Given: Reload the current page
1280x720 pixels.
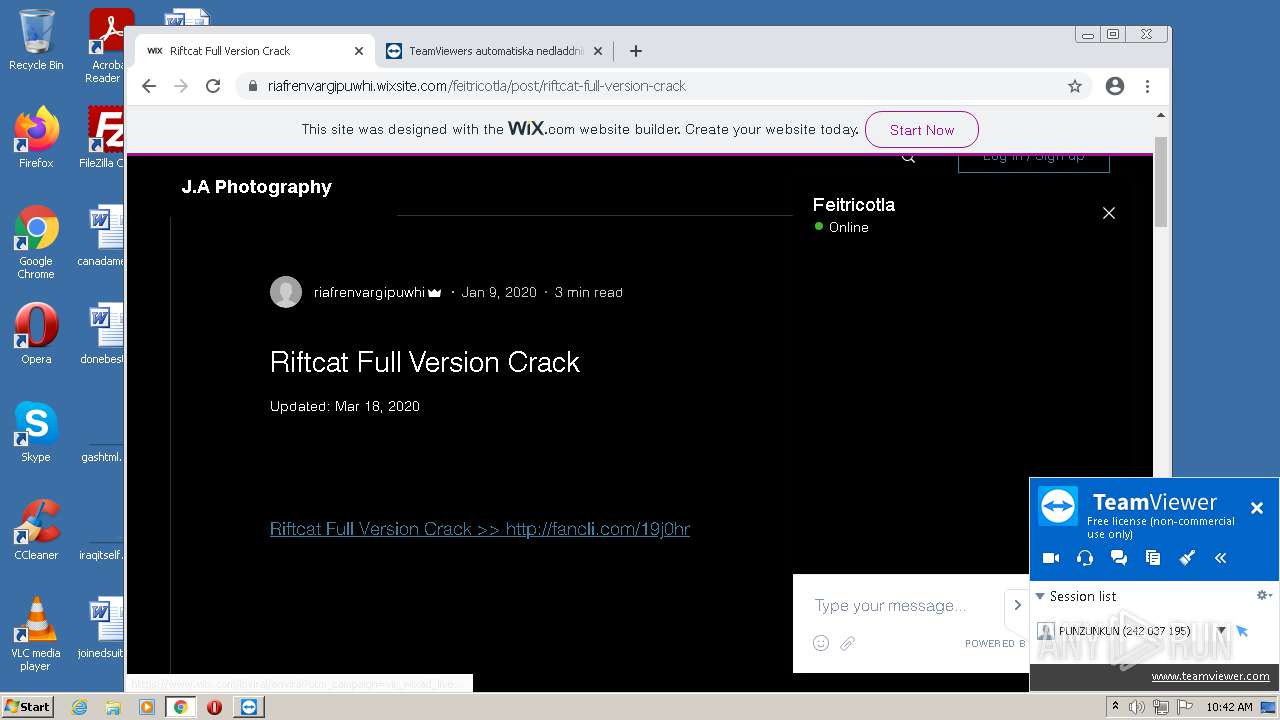Looking at the screenshot, I should [x=213, y=86].
